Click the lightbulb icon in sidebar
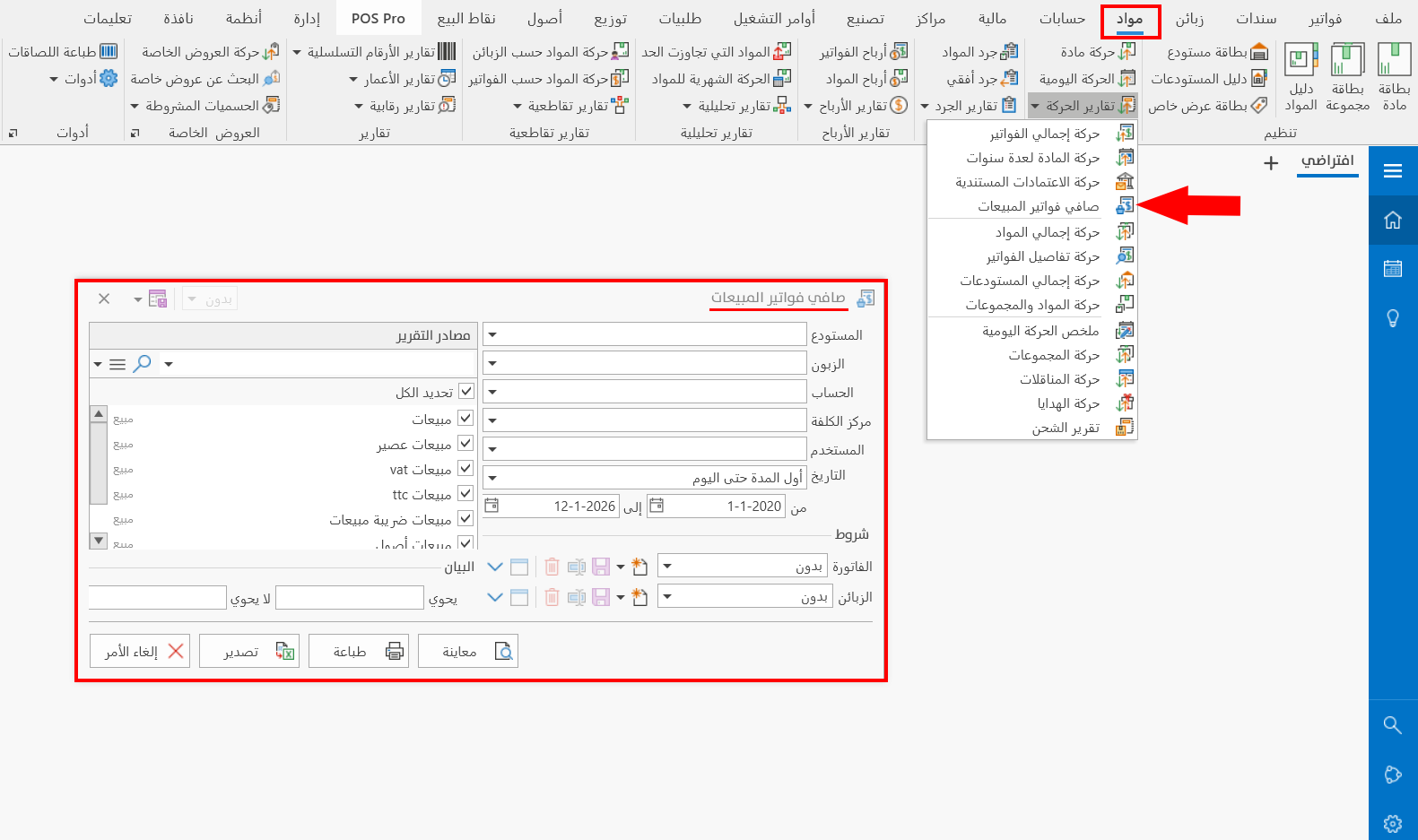Screen dimensions: 1418x840 [x=1393, y=317]
